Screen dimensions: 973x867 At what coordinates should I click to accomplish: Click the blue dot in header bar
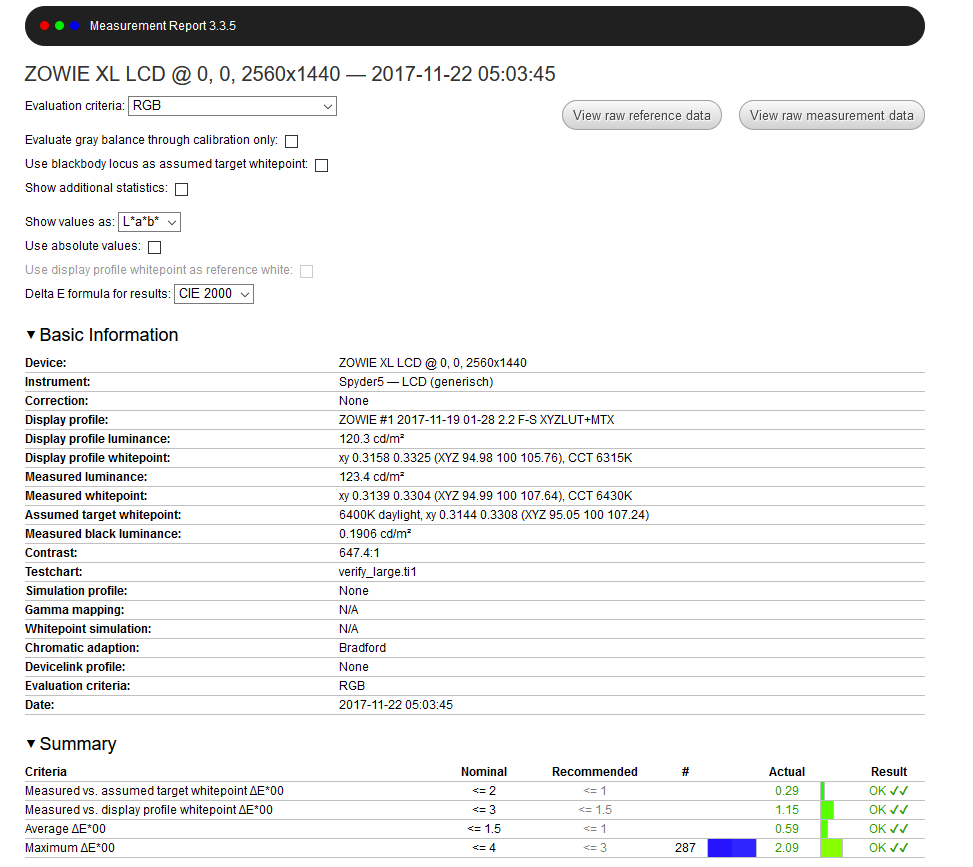[74, 25]
